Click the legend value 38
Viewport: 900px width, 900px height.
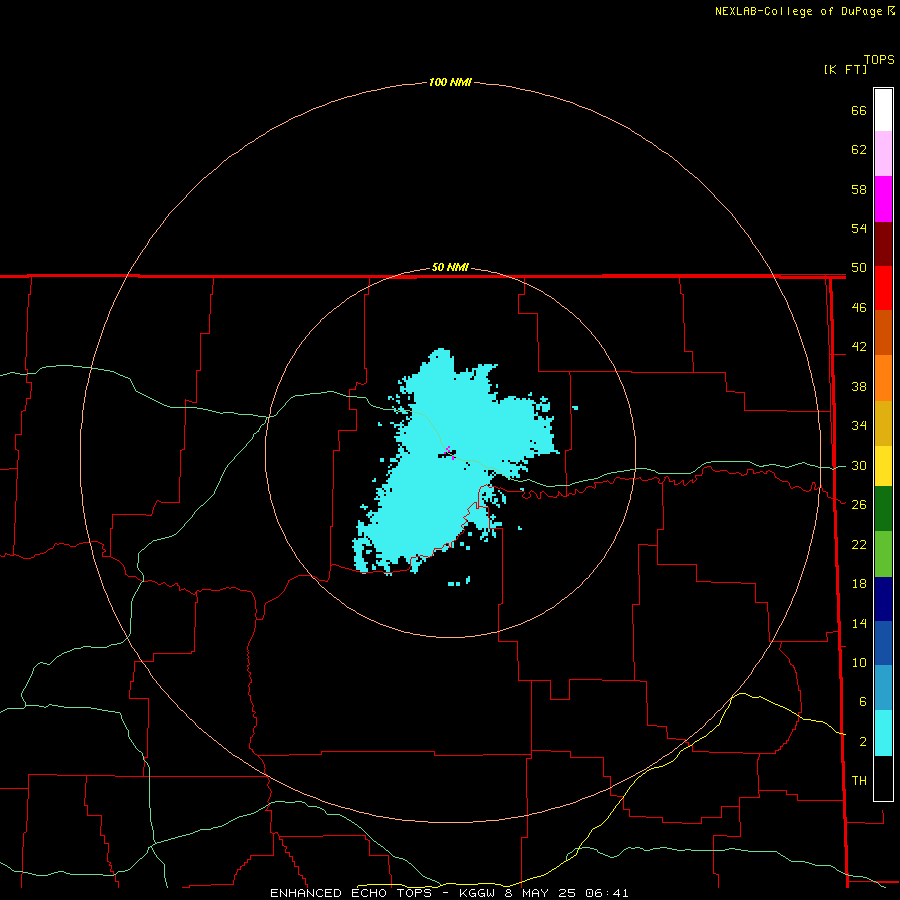(859, 386)
